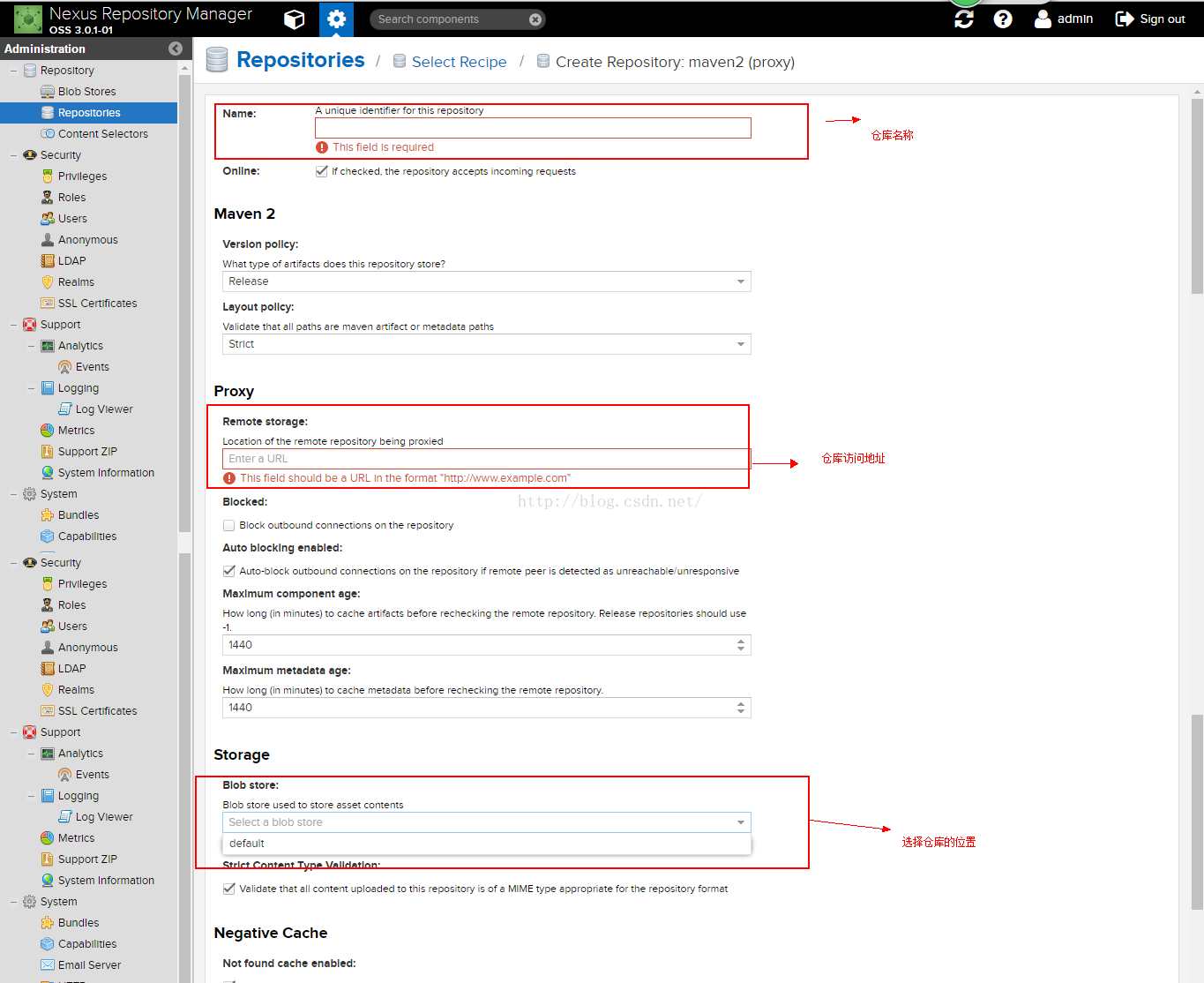Toggle Strict Content Type Validation checkbox
The width and height of the screenshot is (1204, 983).
[229, 889]
